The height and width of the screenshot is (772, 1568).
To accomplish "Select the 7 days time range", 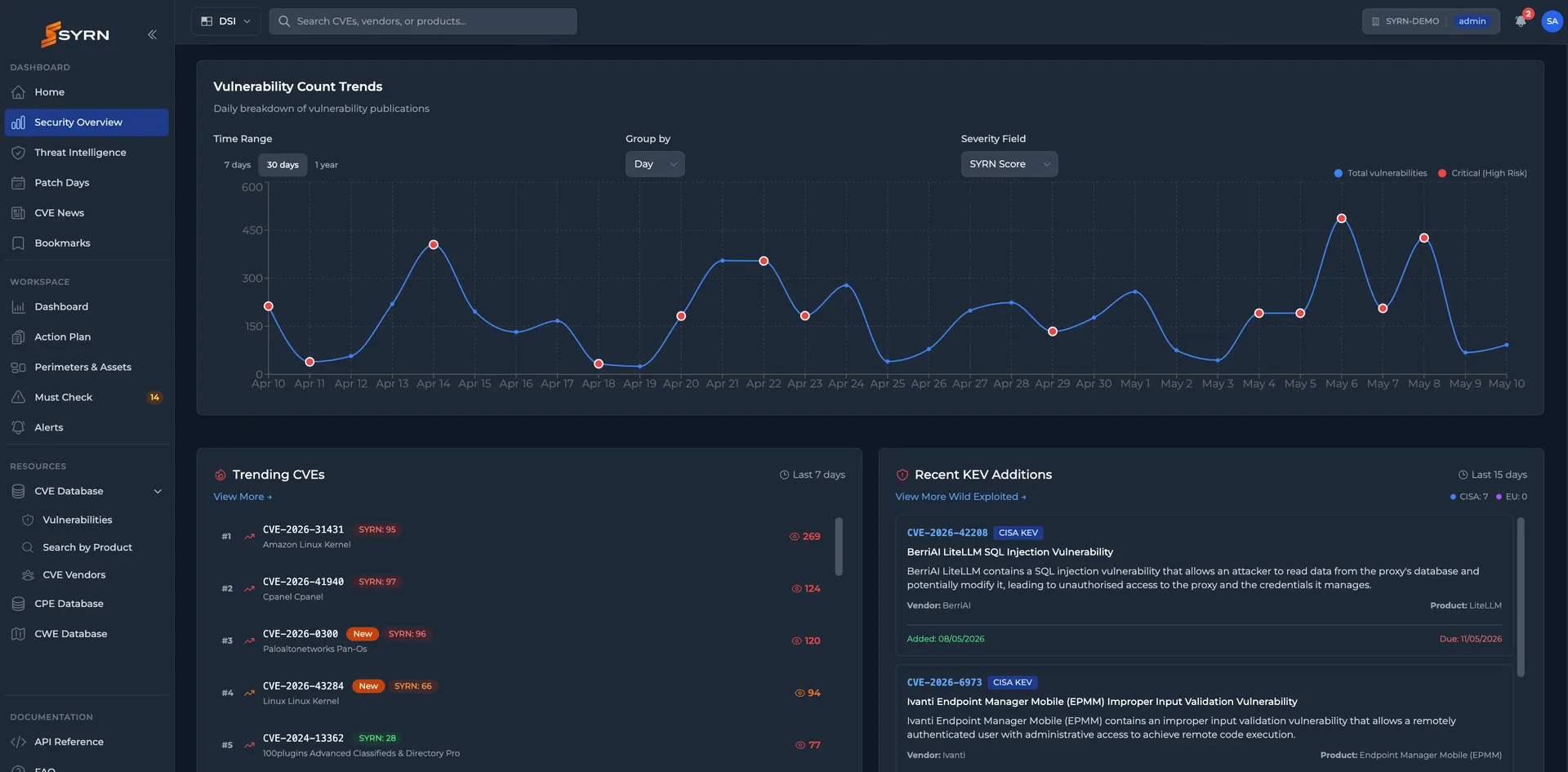I will pyautogui.click(x=238, y=165).
